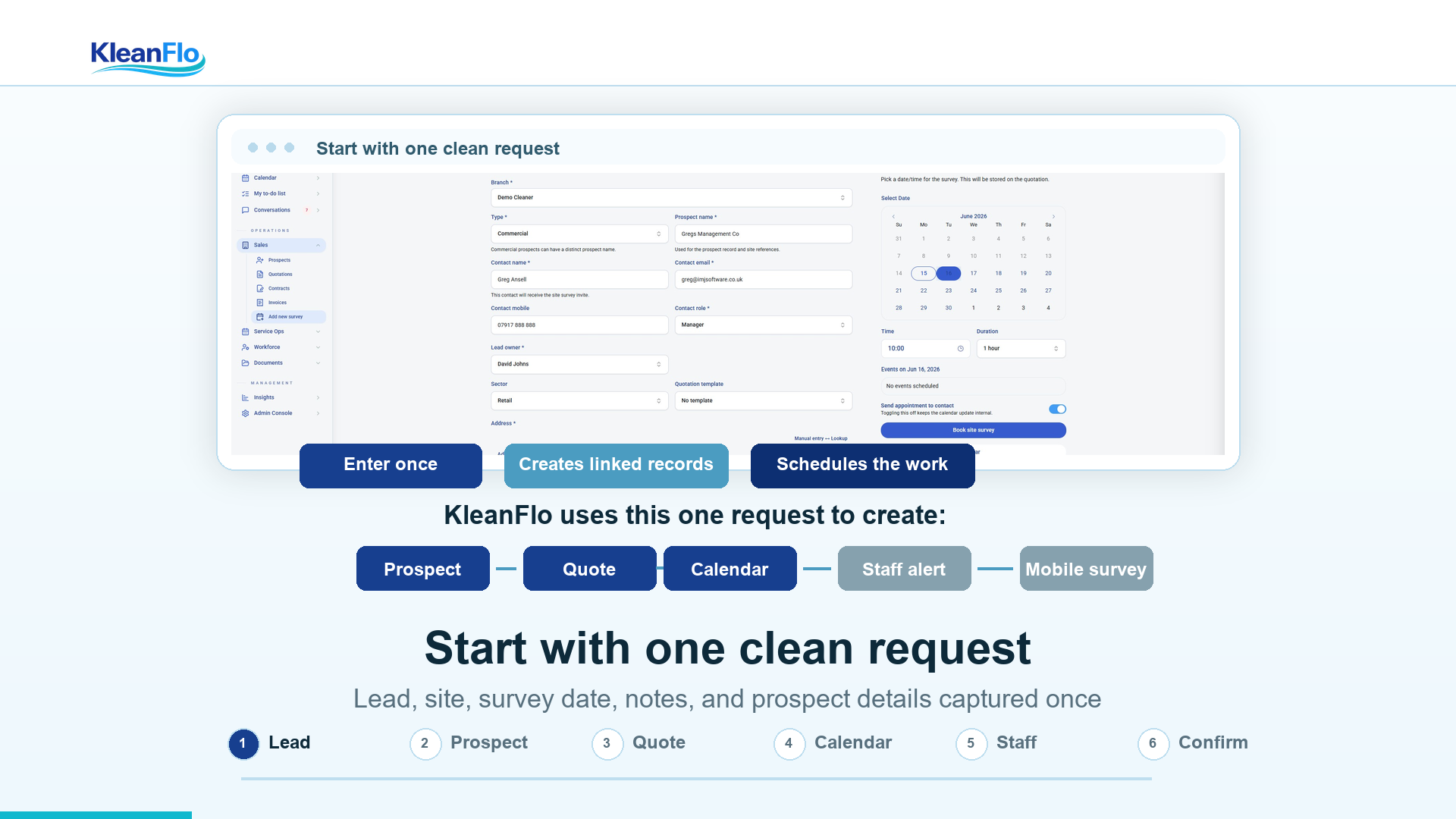
Task: Toggle Send appointment to contact switch
Action: tap(1057, 409)
